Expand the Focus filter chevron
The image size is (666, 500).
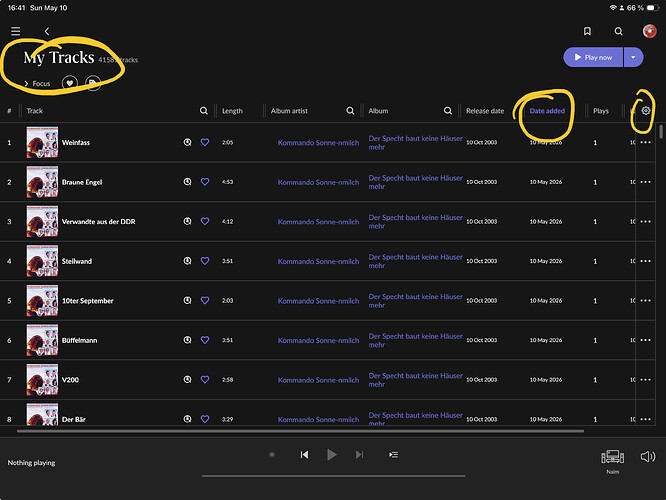pyautogui.click(x=26, y=84)
